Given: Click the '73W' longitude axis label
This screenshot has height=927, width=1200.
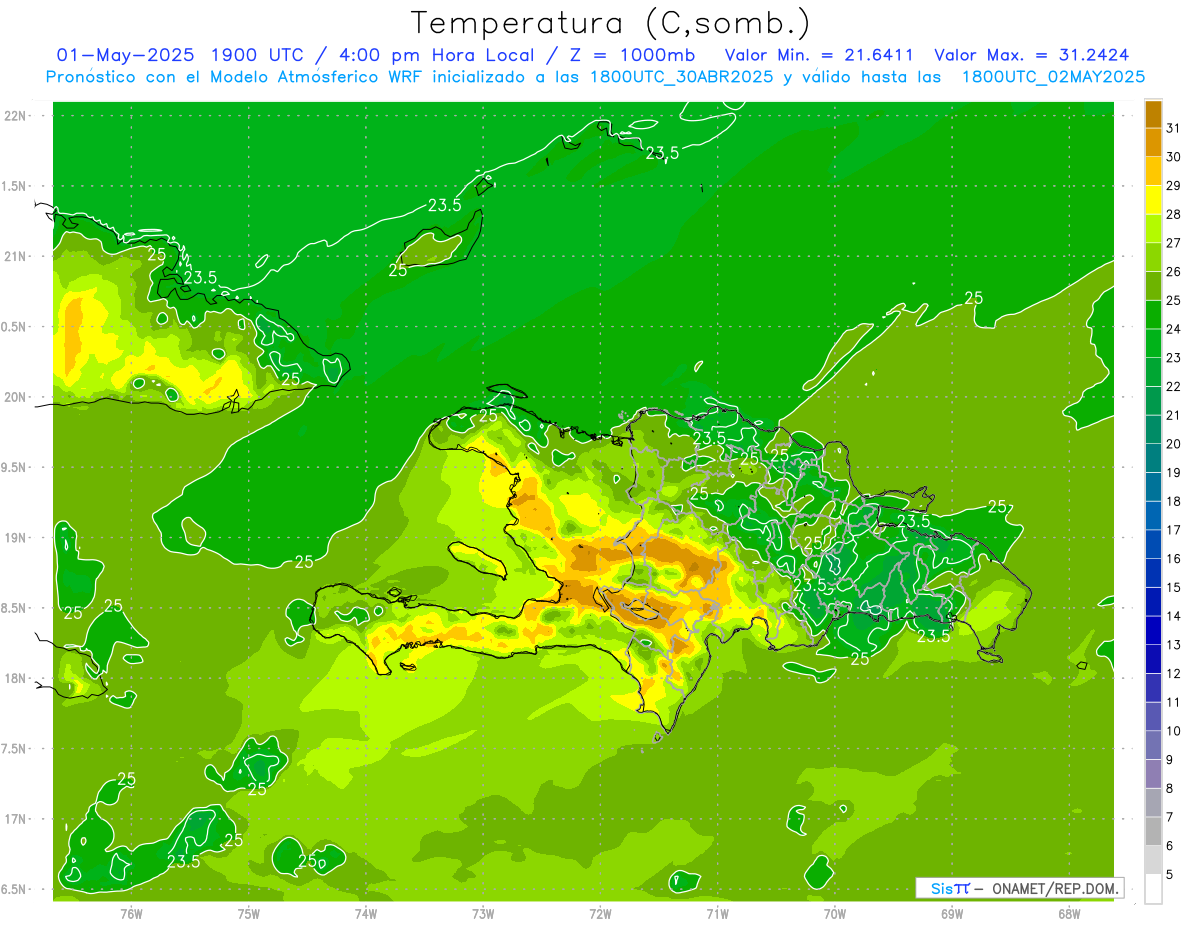Looking at the screenshot, I should 483,913.
